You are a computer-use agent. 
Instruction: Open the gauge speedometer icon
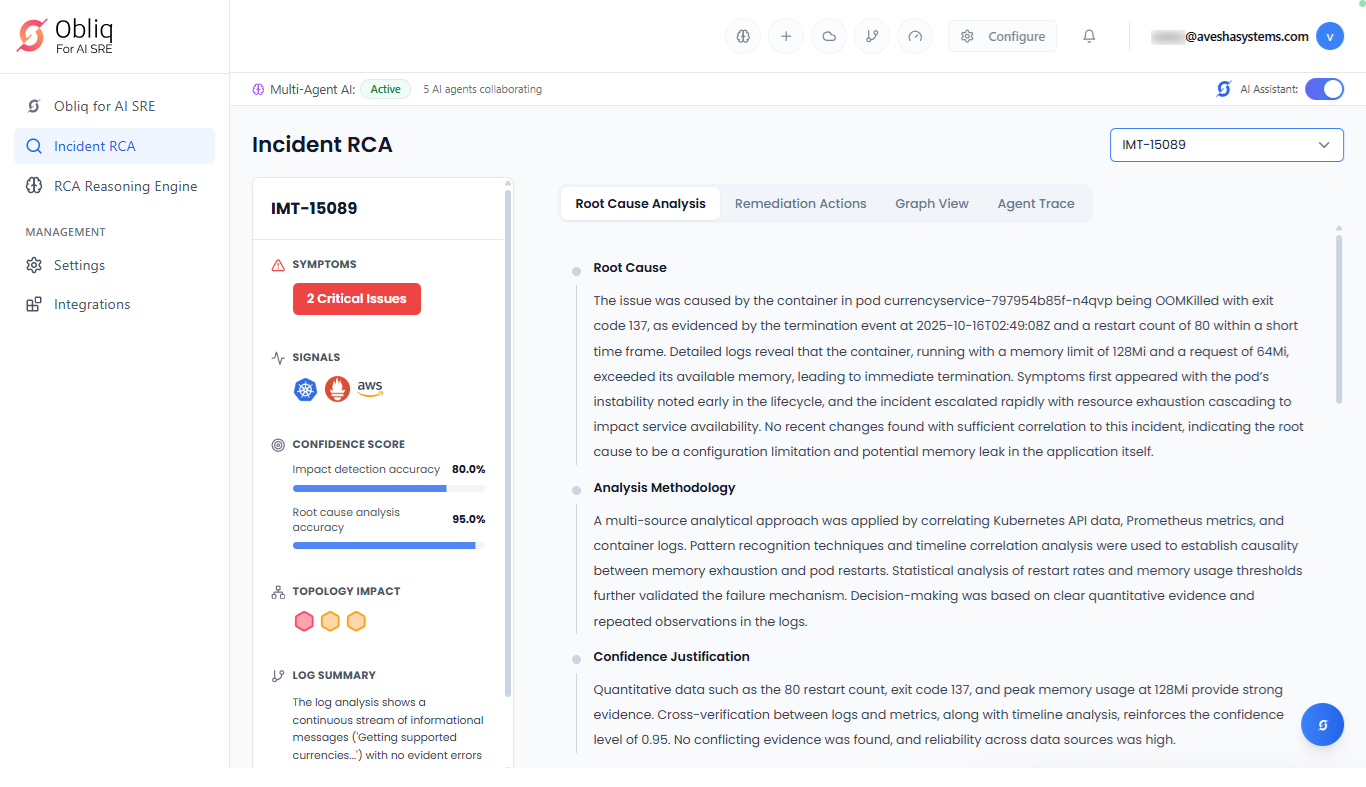tap(915, 36)
